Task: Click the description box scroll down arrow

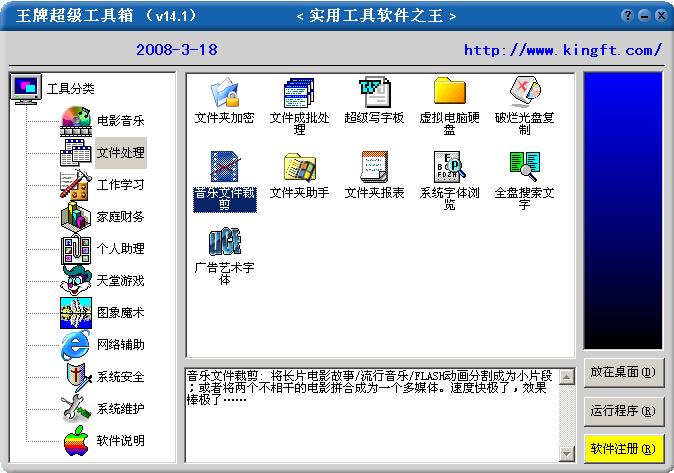Action: tap(567, 453)
